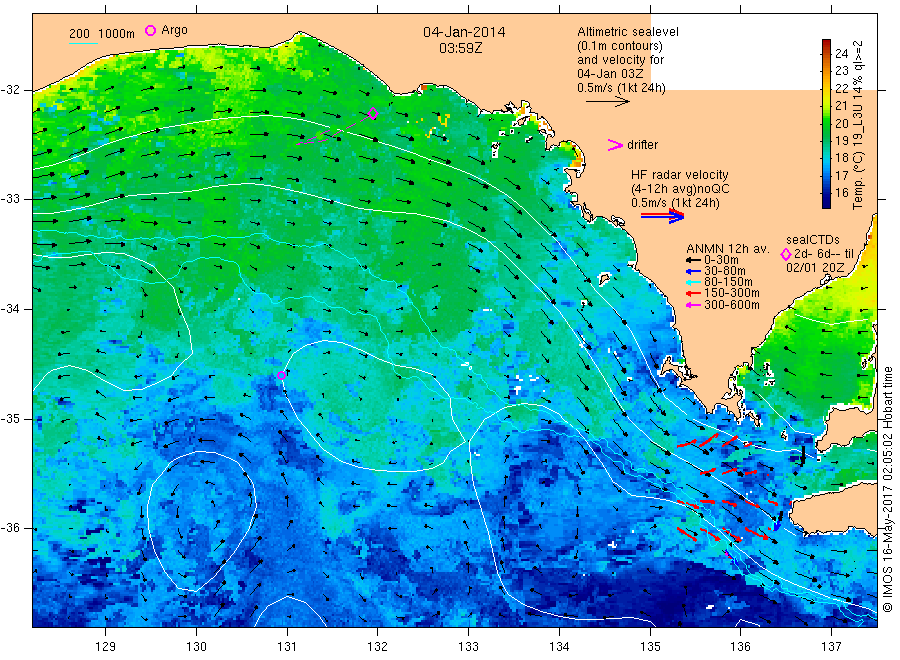This screenshot has height=660, width=900.
Task: Click the 'Argo' legend label
Action: click(x=174, y=30)
